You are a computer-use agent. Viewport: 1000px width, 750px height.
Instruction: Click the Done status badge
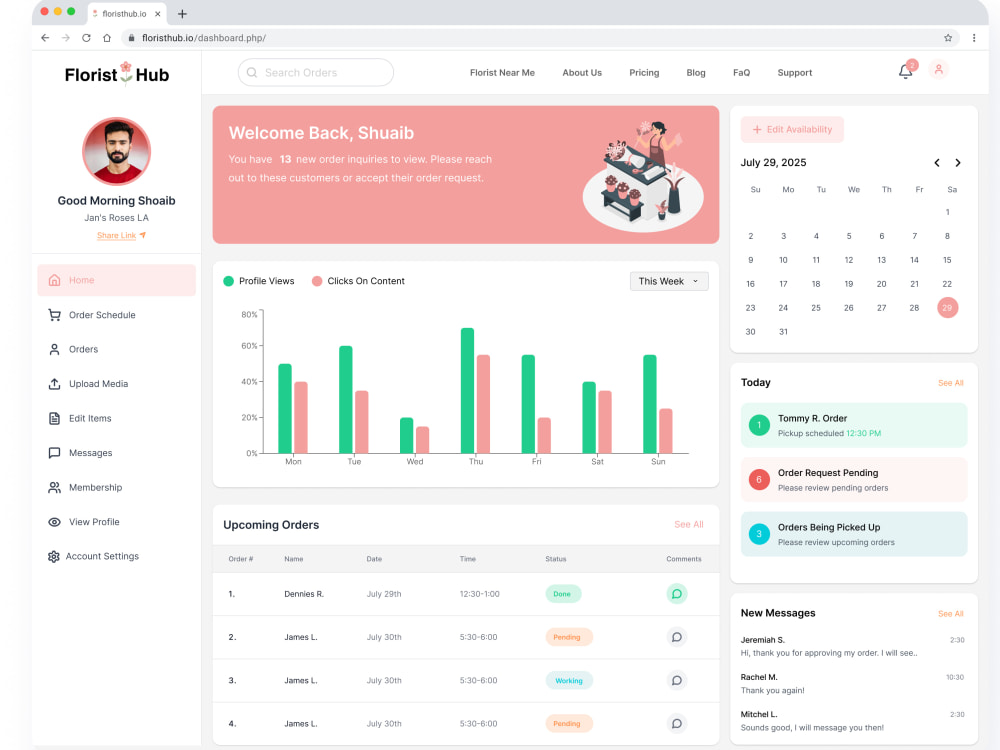pos(562,594)
